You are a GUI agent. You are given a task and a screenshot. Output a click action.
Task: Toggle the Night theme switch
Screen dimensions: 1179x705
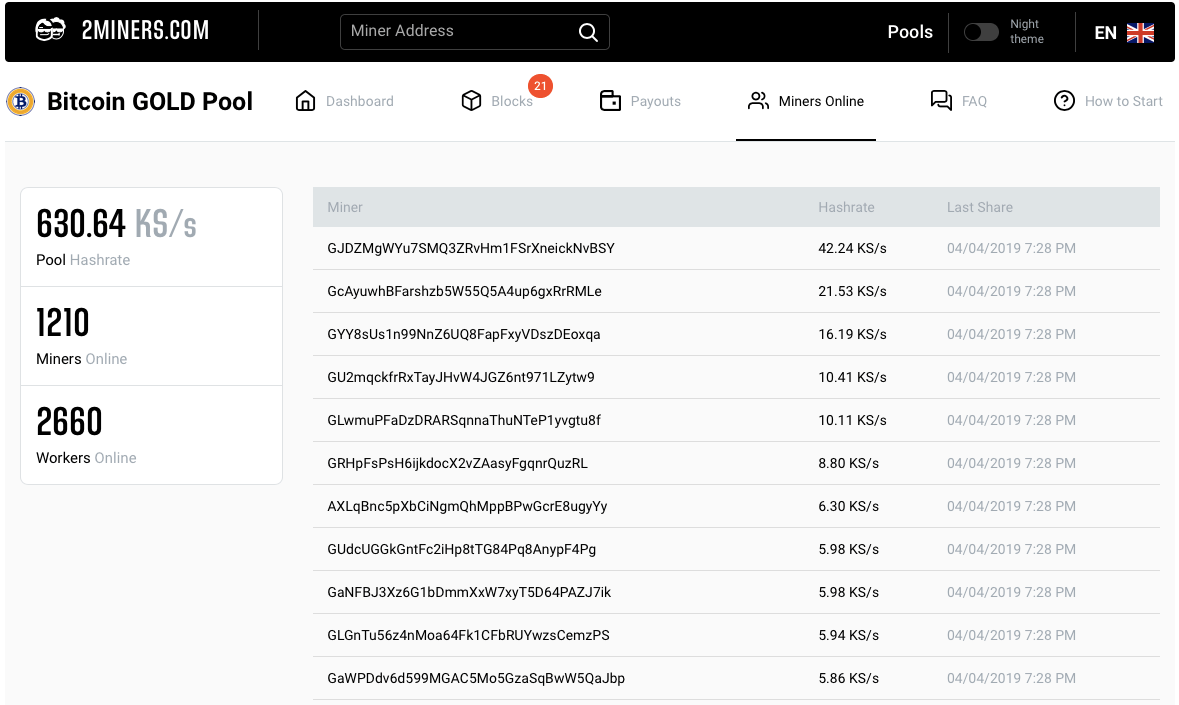click(x=981, y=32)
